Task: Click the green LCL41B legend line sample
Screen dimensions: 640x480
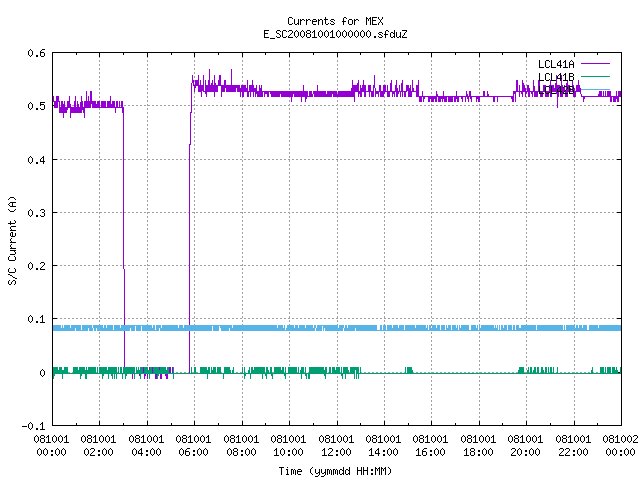Action: tap(595, 76)
